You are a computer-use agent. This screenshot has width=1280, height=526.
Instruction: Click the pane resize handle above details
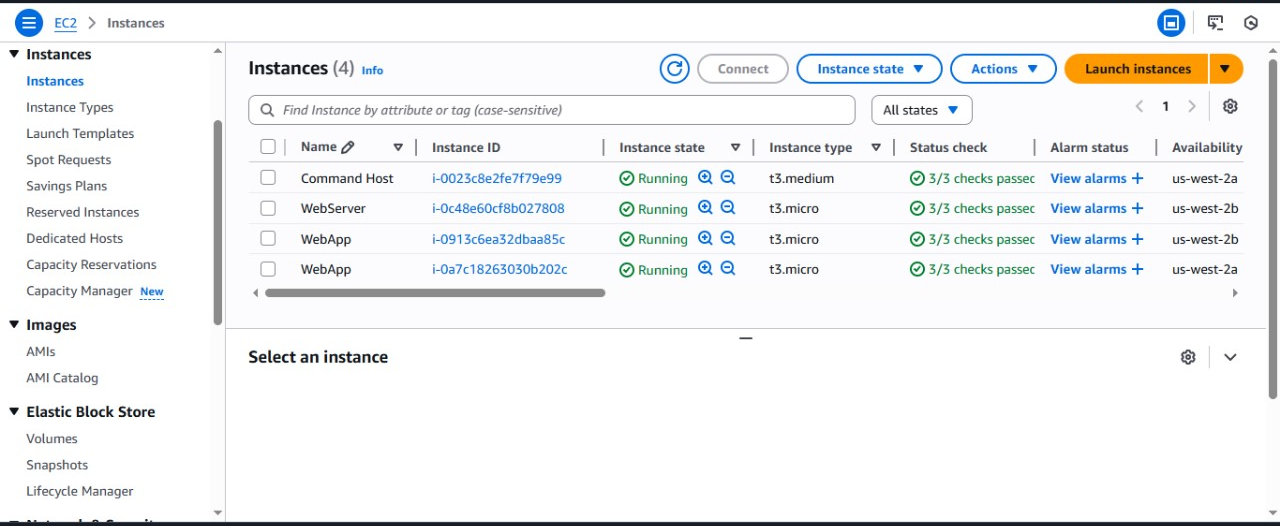tap(745, 338)
